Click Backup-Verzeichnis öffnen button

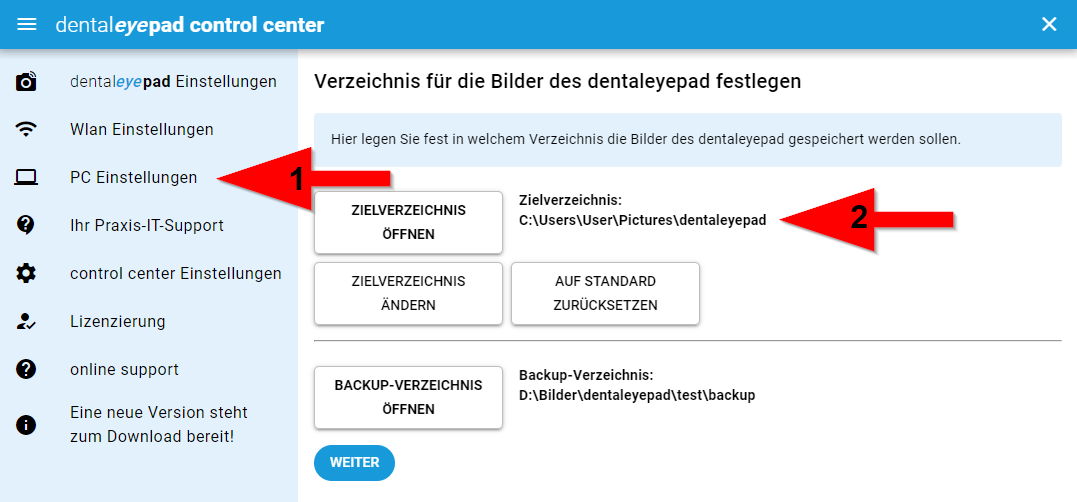click(x=408, y=398)
